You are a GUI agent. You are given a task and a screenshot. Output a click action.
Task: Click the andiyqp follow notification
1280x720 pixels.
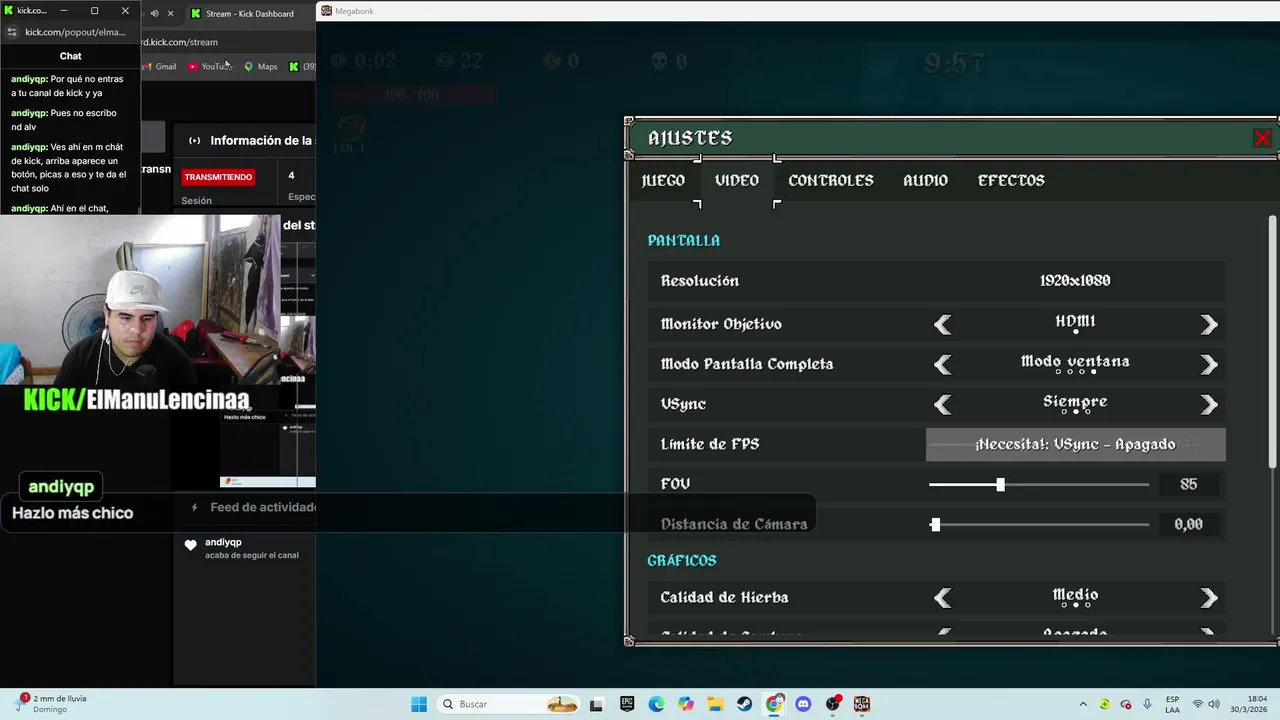(251, 548)
